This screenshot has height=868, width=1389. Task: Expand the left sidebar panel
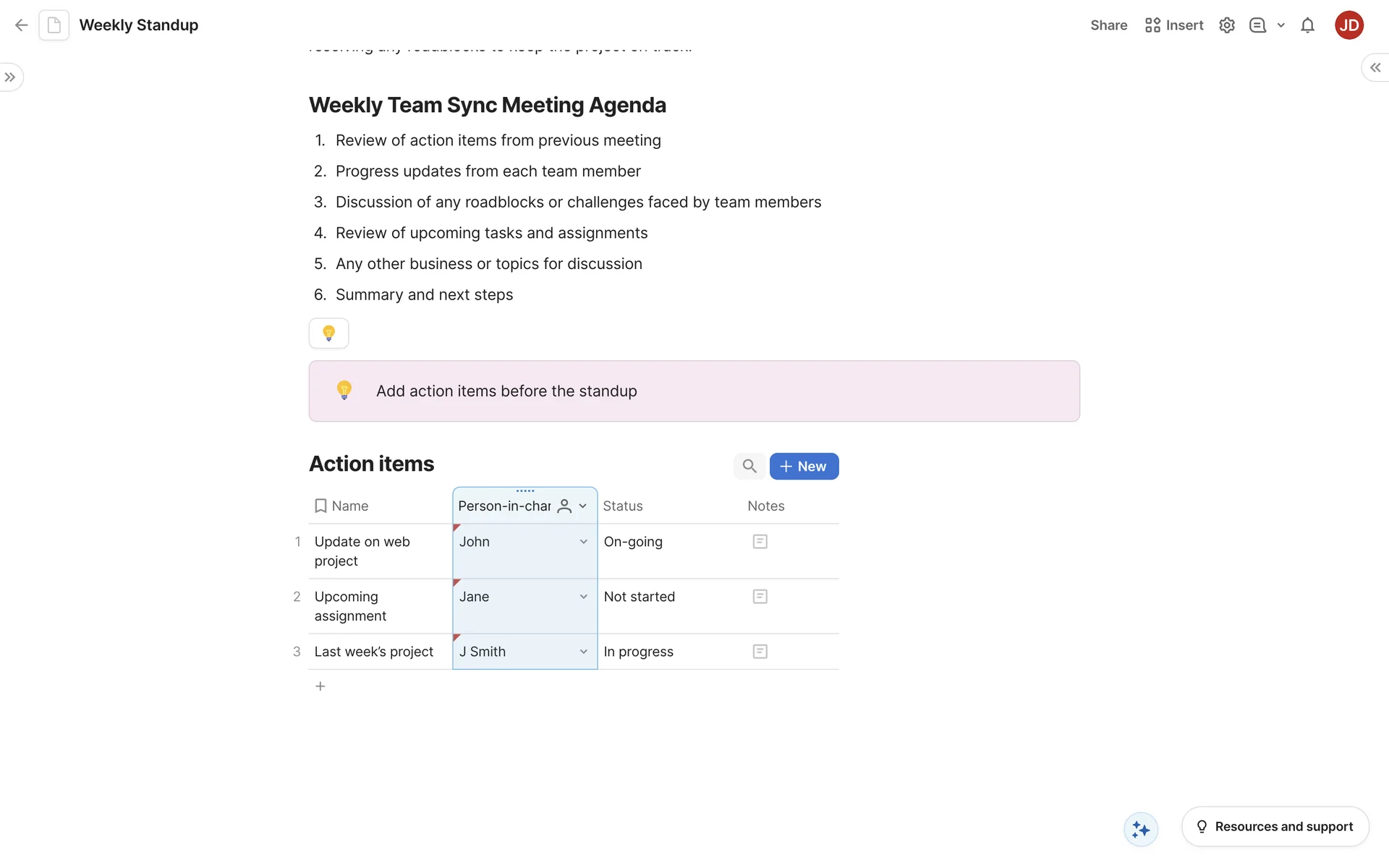click(10, 77)
